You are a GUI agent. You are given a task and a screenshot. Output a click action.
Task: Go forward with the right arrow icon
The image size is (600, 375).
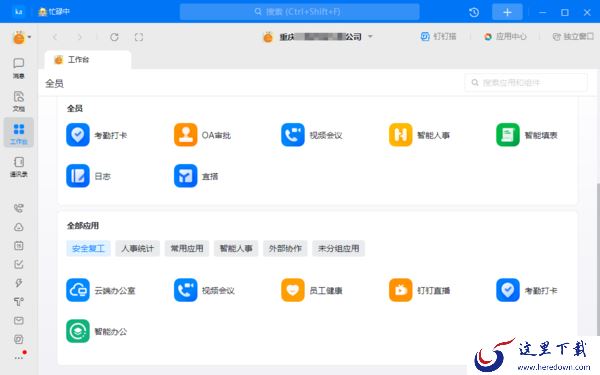coord(80,37)
